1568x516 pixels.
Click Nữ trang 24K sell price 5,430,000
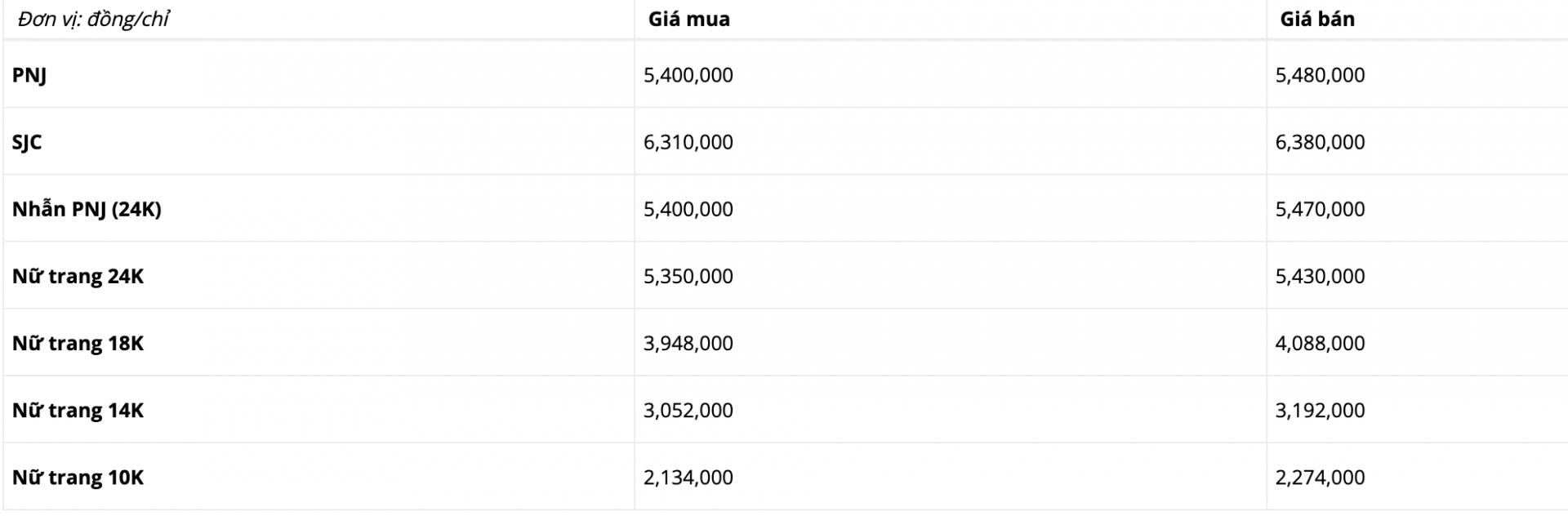pyautogui.click(x=1320, y=276)
